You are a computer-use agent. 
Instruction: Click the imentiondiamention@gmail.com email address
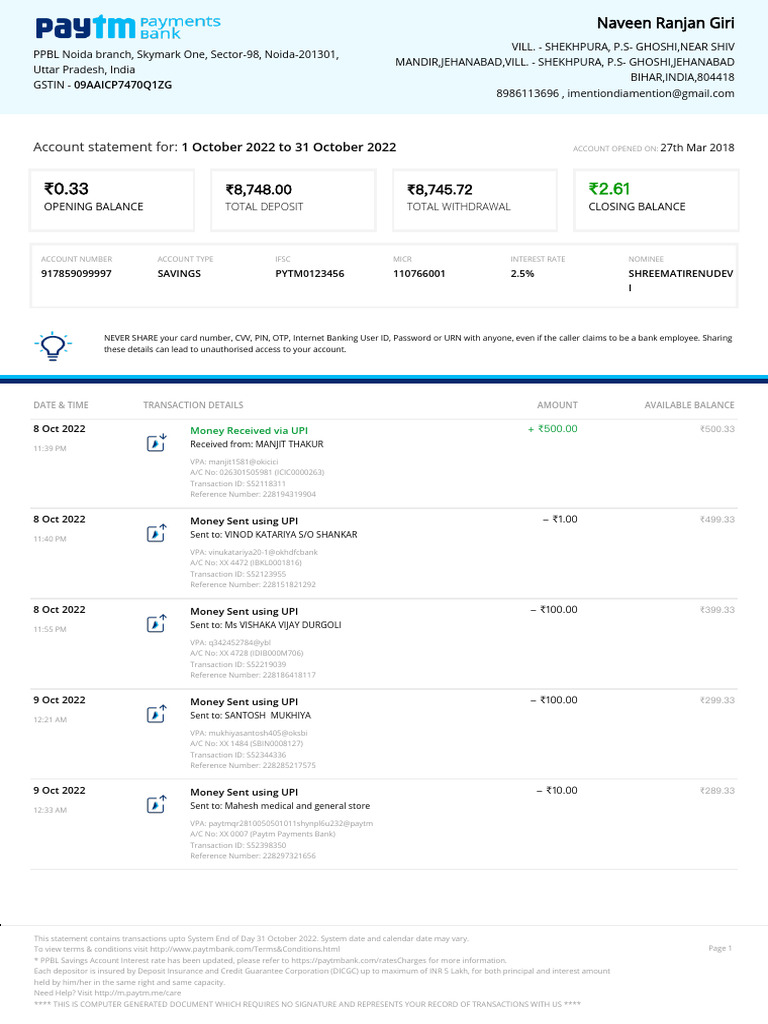coord(650,93)
